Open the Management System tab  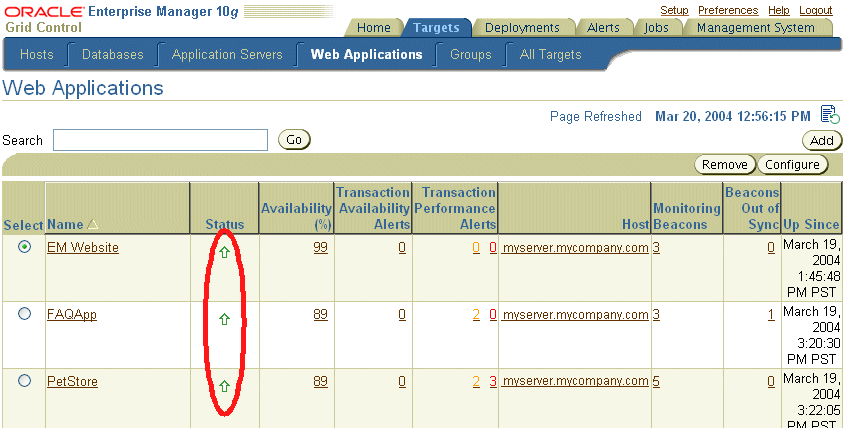[x=756, y=28]
